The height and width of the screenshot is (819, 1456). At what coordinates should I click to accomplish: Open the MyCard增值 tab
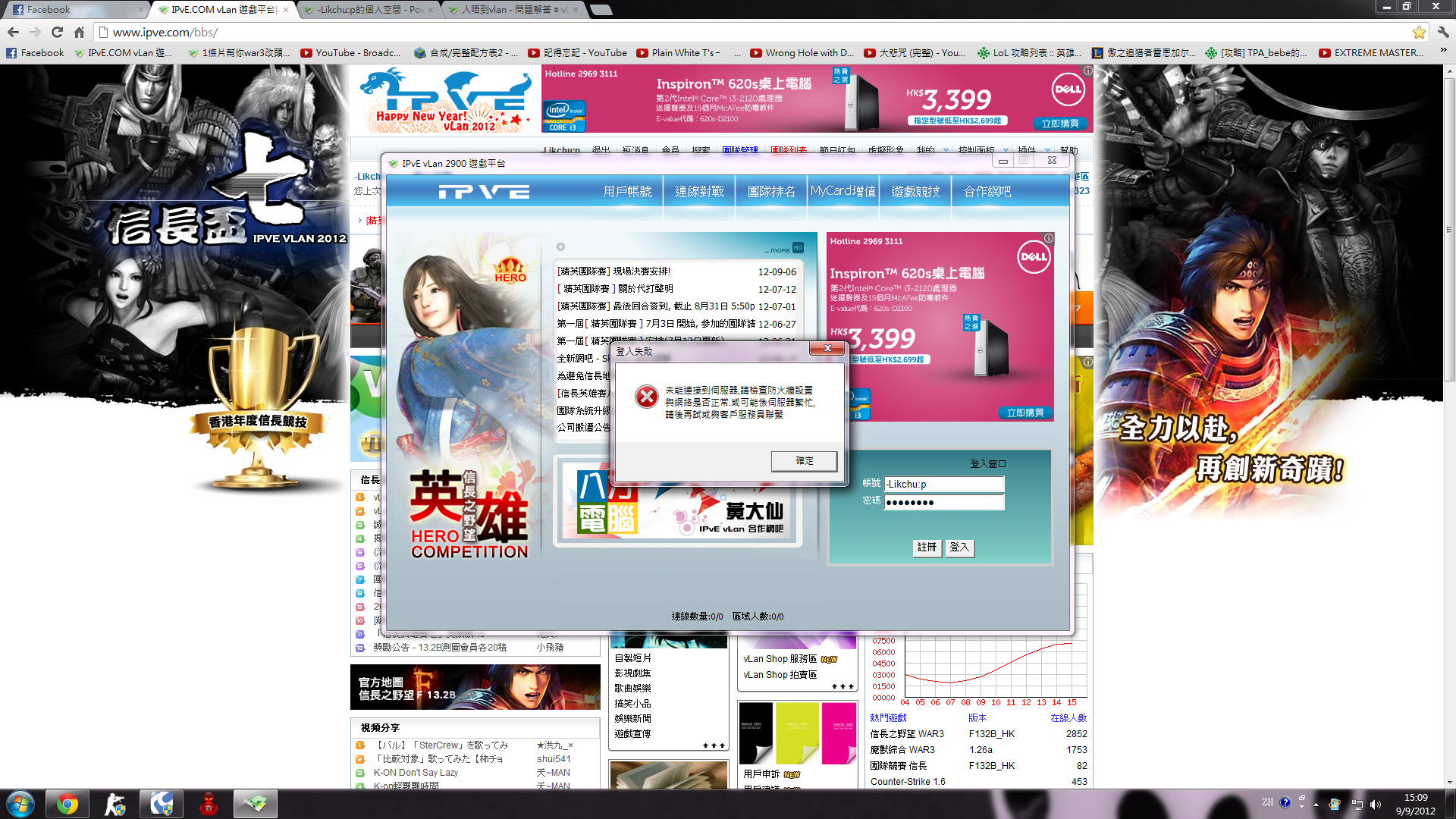pyautogui.click(x=843, y=192)
